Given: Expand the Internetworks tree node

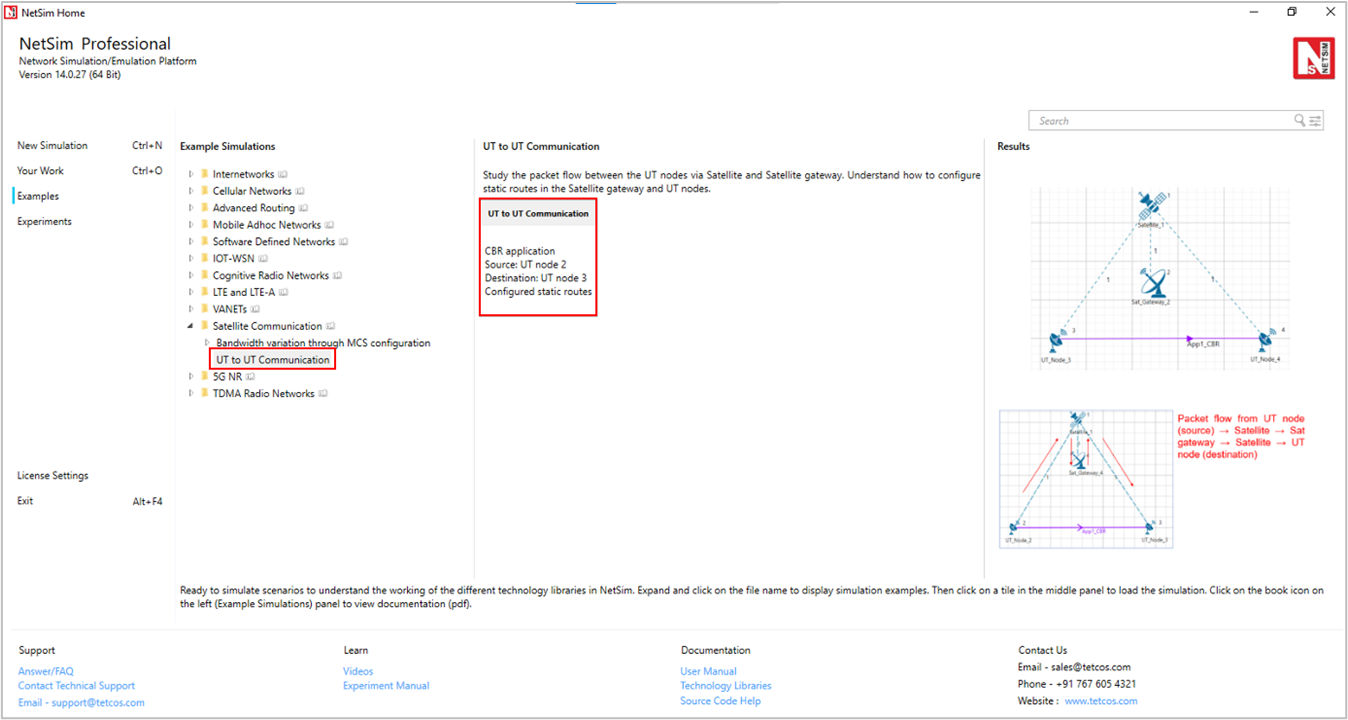Looking at the screenshot, I should [191, 175].
